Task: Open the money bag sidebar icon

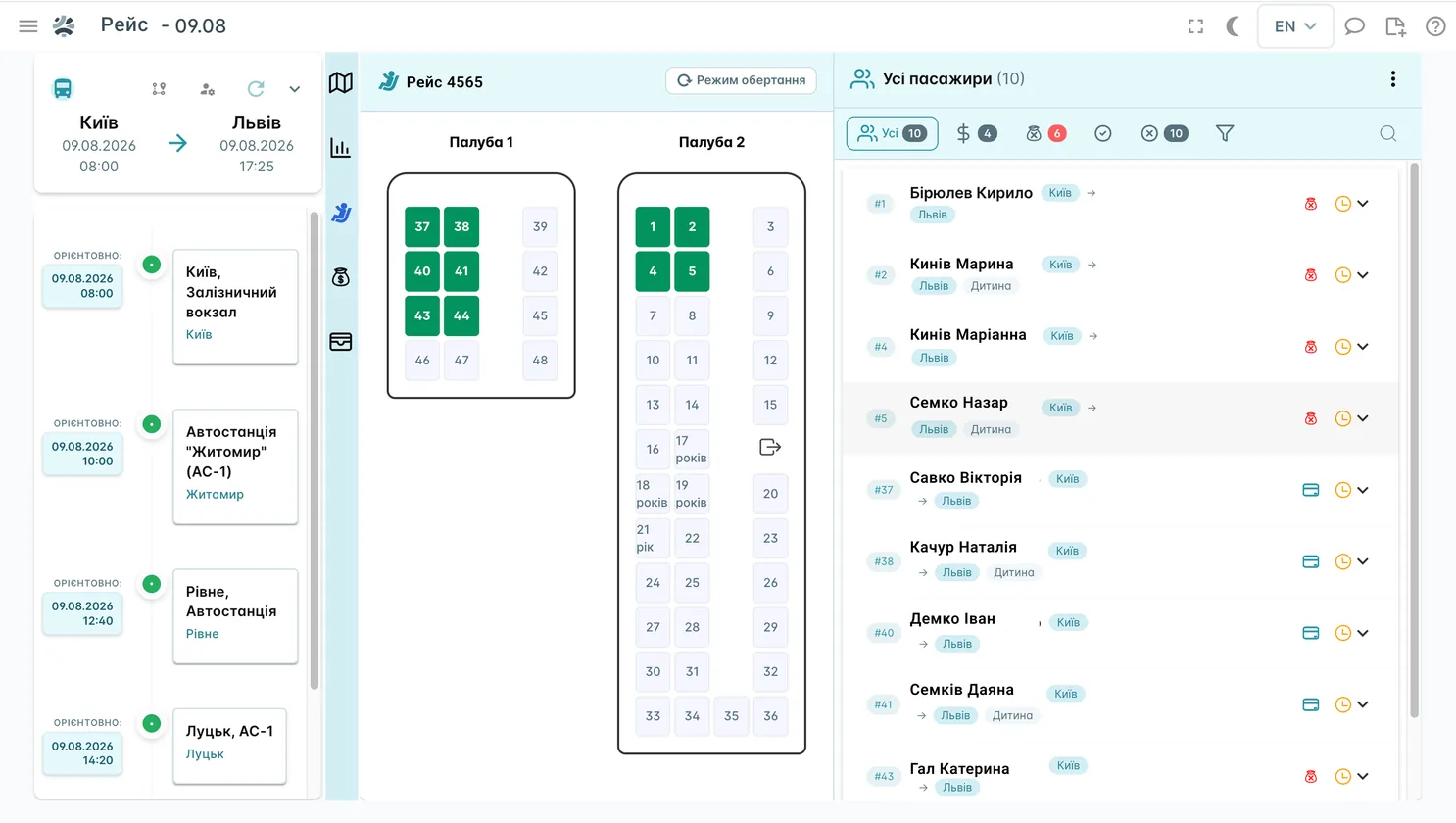Action: click(341, 277)
